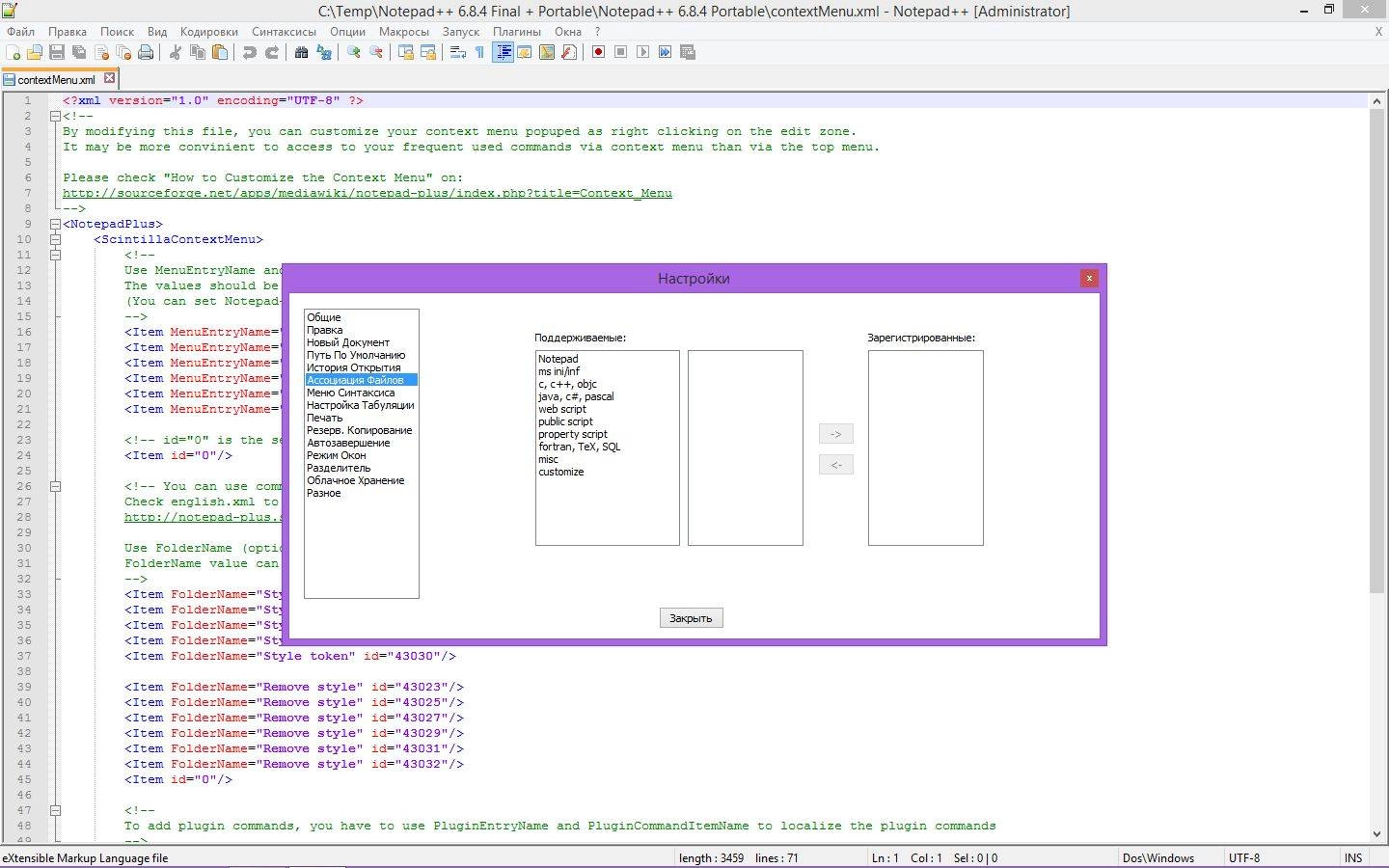This screenshot has height=868, width=1389.
Task: Open the sourceforge Context_Menu link
Action: [x=368, y=193]
